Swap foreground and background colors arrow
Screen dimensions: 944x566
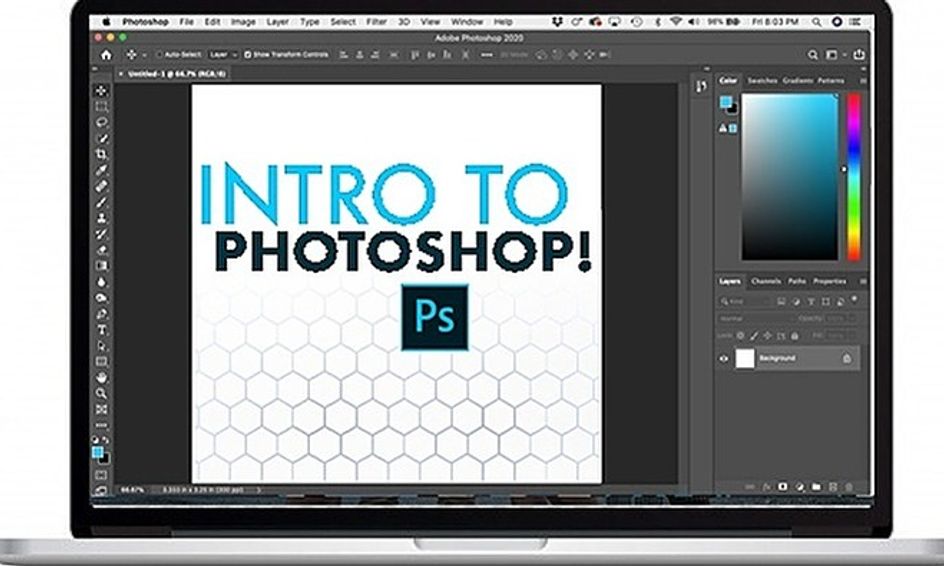click(x=106, y=440)
